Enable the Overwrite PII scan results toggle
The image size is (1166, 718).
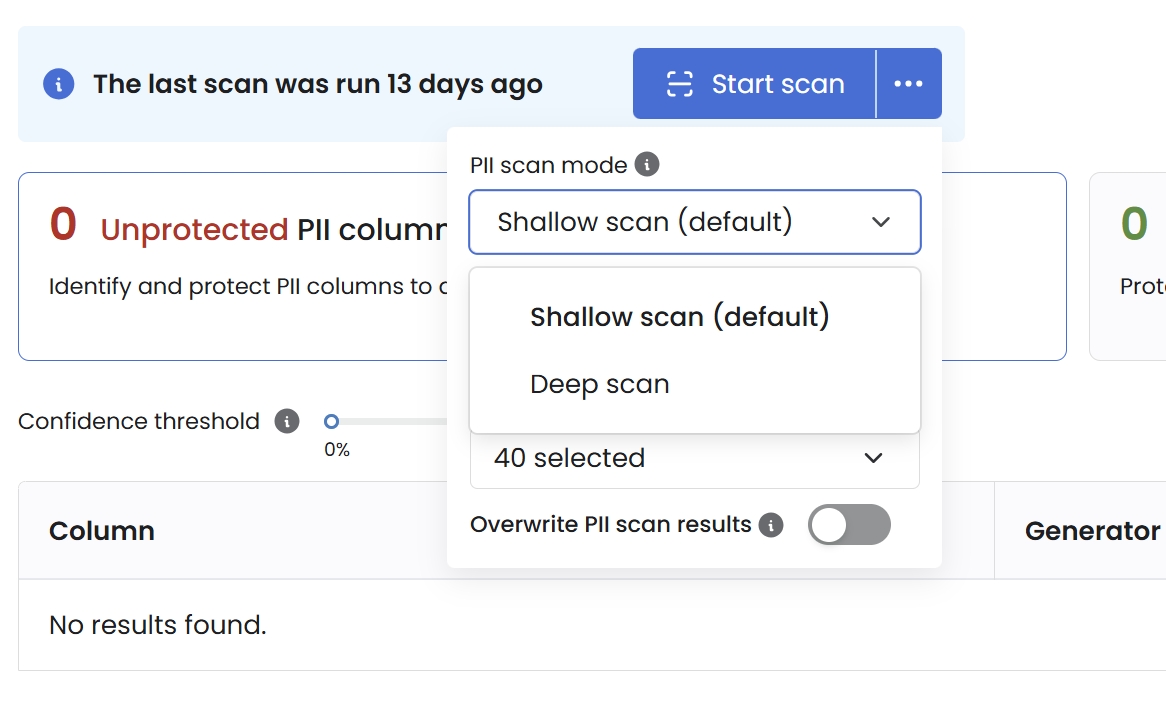click(x=848, y=525)
